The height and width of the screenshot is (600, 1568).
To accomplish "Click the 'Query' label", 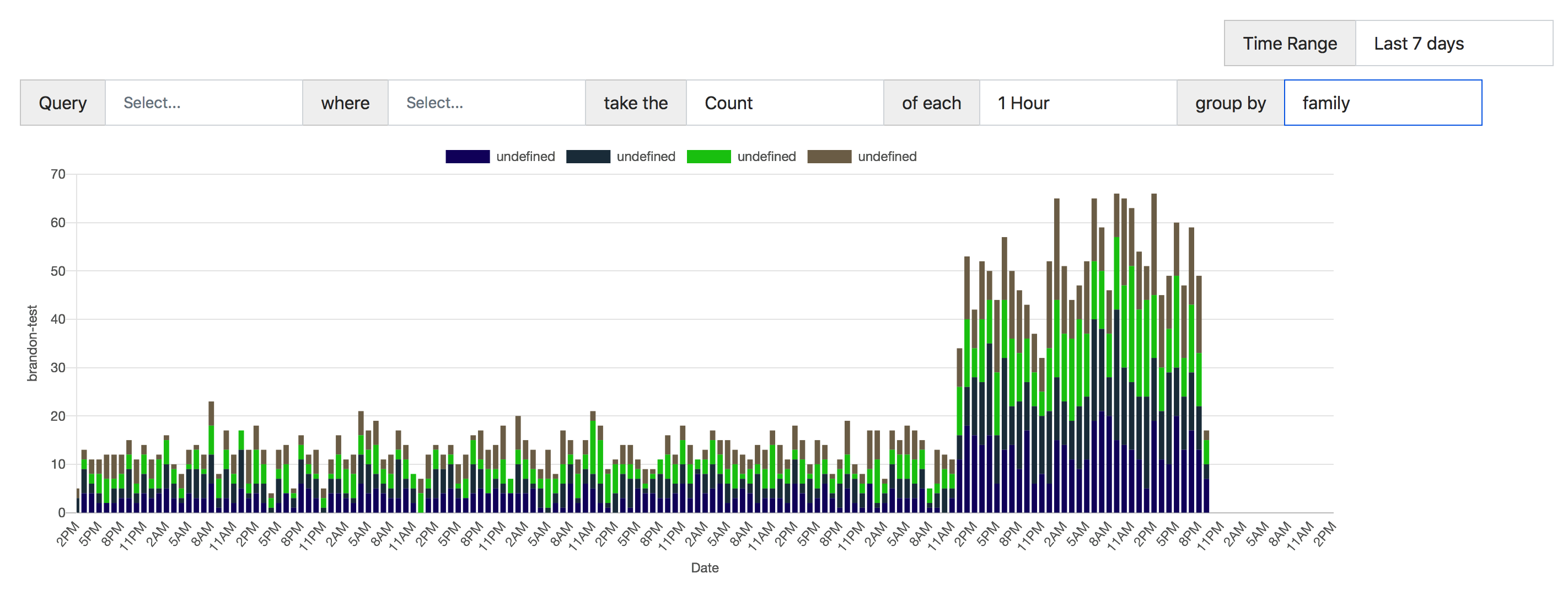I will tap(63, 103).
